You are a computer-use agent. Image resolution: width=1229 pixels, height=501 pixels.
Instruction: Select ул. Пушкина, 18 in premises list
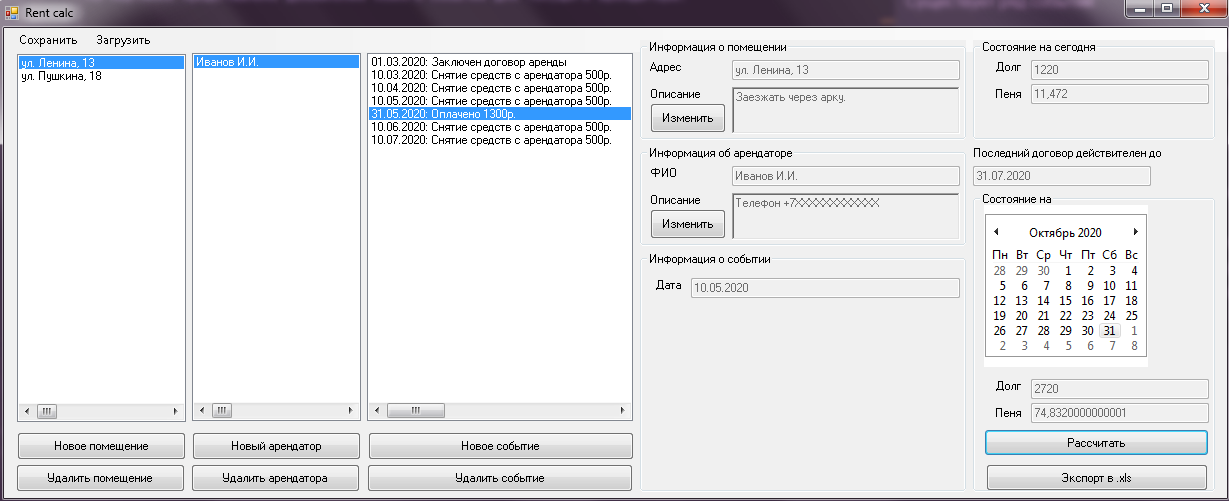[x=101, y=76]
